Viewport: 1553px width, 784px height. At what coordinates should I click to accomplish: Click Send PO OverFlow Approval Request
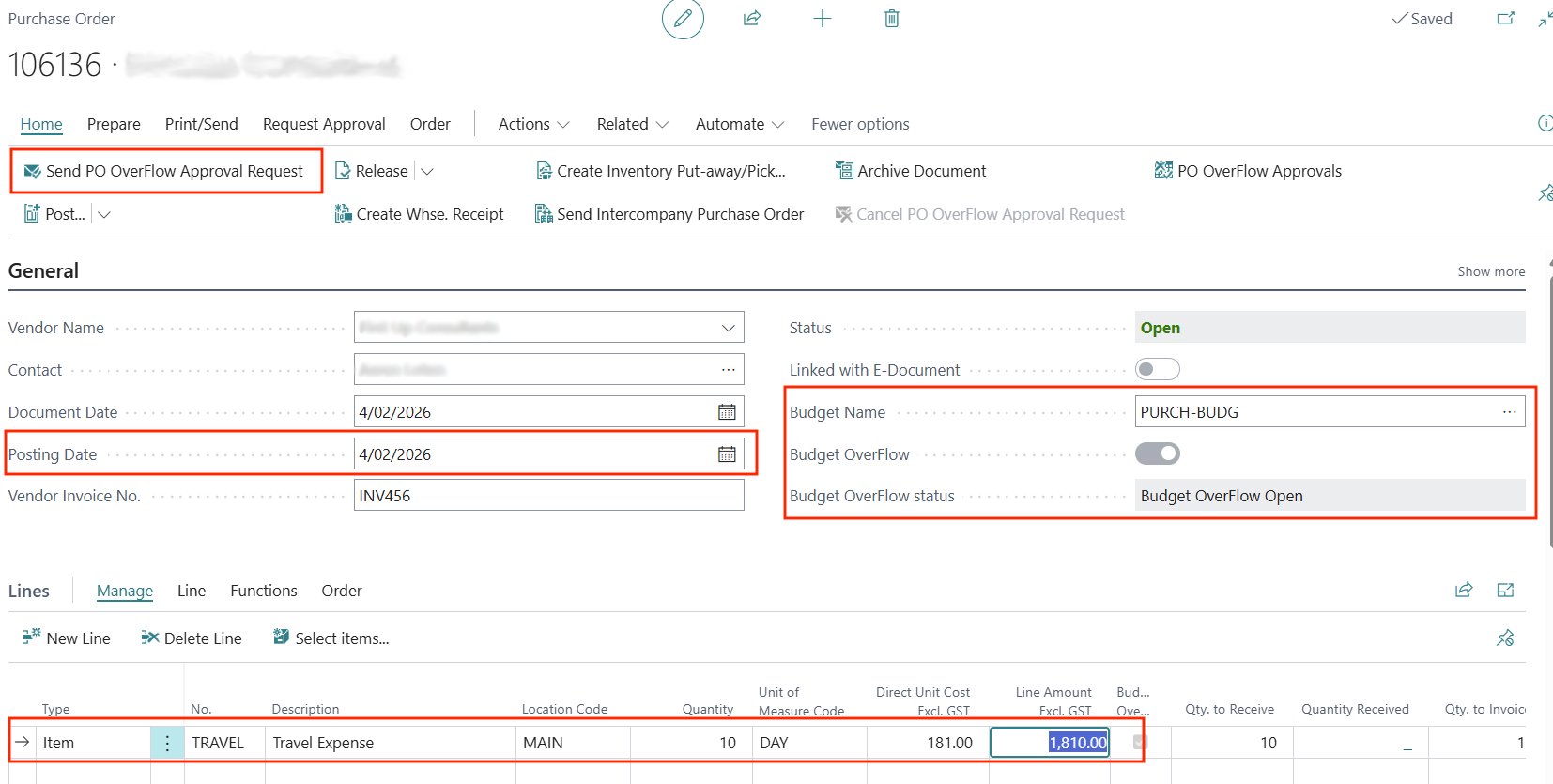[x=174, y=171]
